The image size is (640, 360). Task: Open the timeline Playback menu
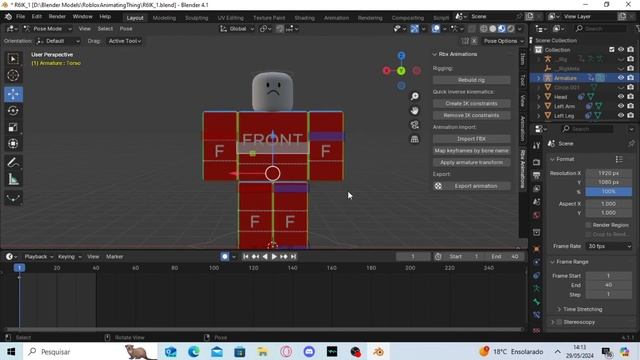pos(38,257)
